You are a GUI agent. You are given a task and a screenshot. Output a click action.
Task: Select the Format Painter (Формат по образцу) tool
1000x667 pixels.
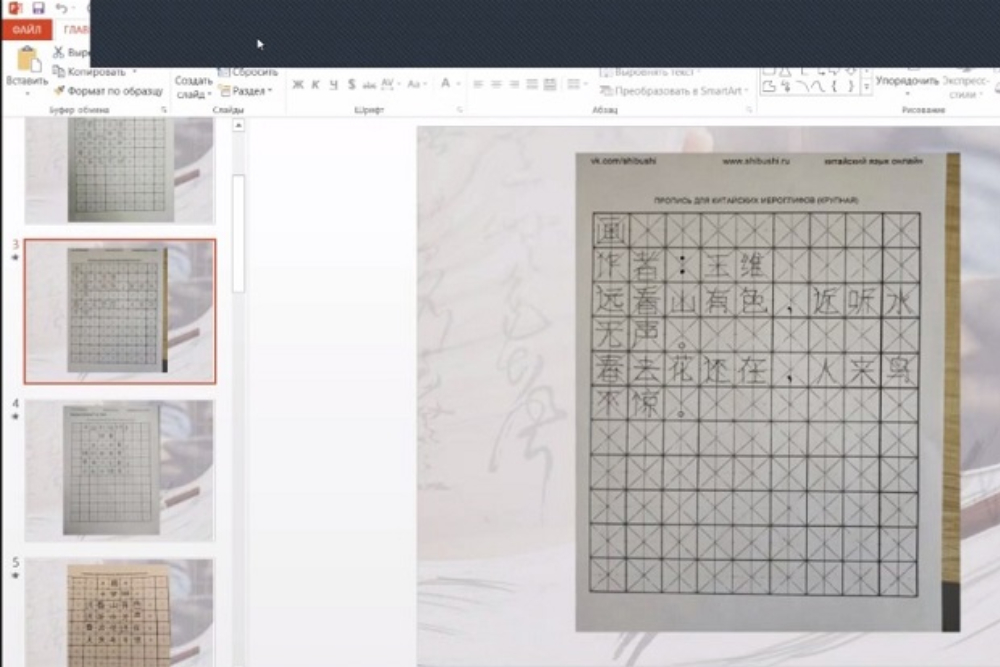(x=108, y=91)
